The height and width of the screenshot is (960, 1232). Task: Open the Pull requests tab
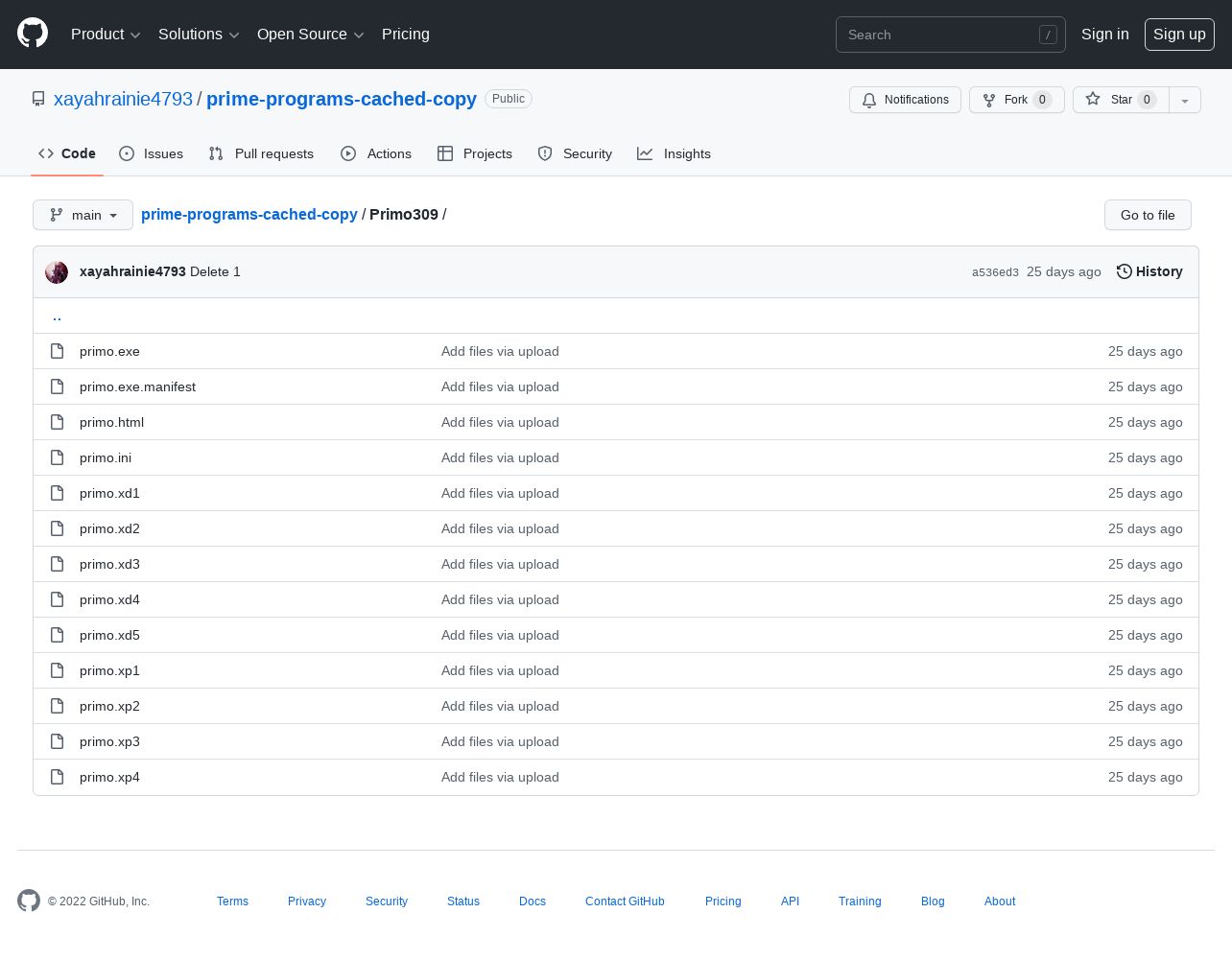point(261,153)
